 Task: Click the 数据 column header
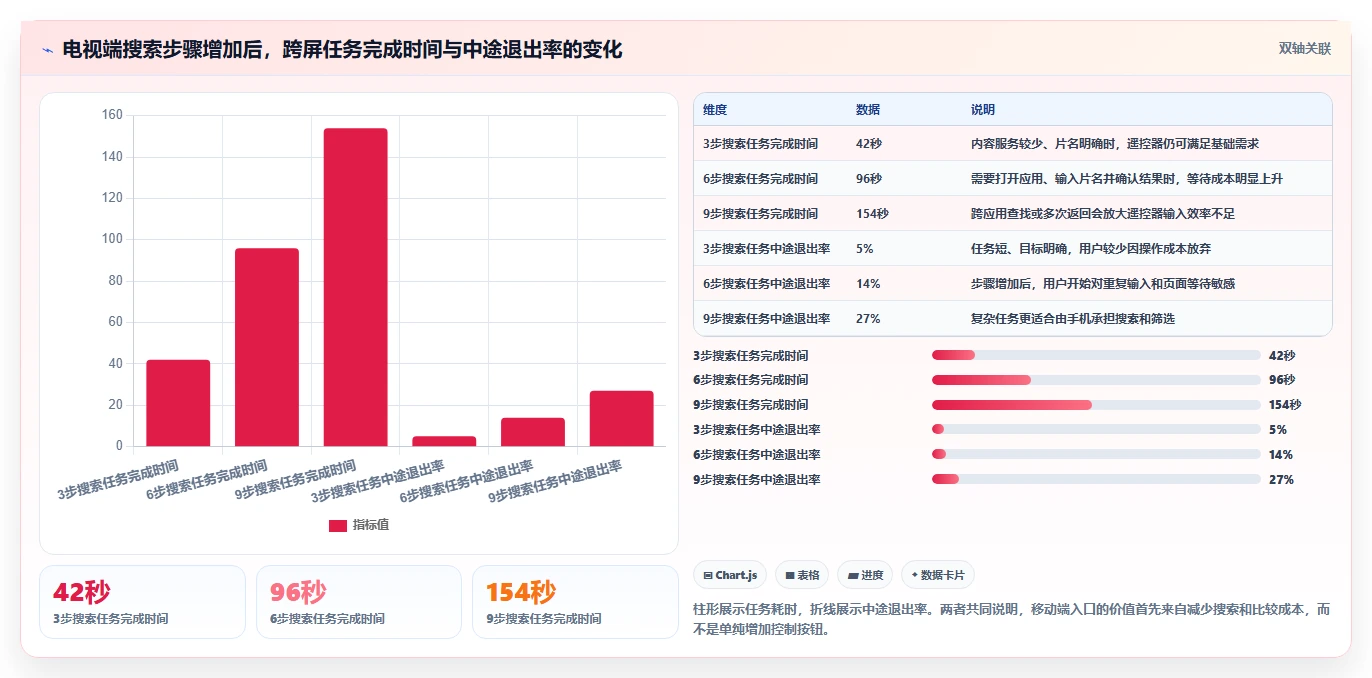click(868, 110)
